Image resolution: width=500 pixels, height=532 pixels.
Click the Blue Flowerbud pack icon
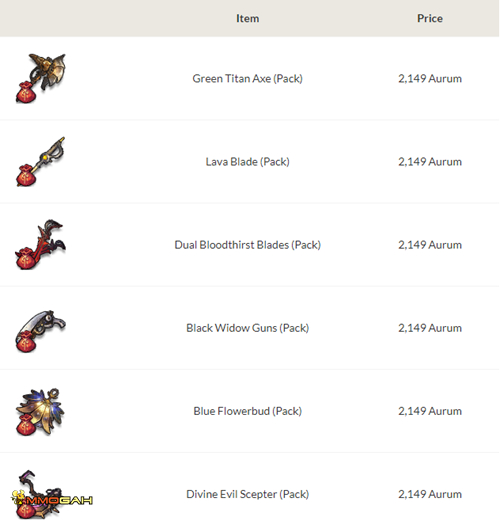[x=41, y=411]
